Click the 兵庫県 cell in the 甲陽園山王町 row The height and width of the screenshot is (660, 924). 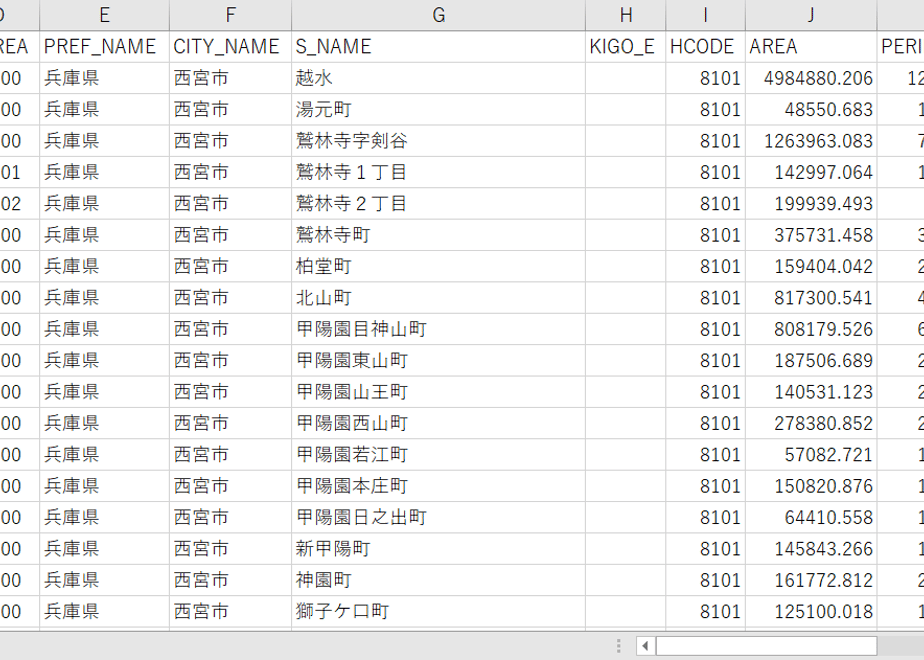104,392
